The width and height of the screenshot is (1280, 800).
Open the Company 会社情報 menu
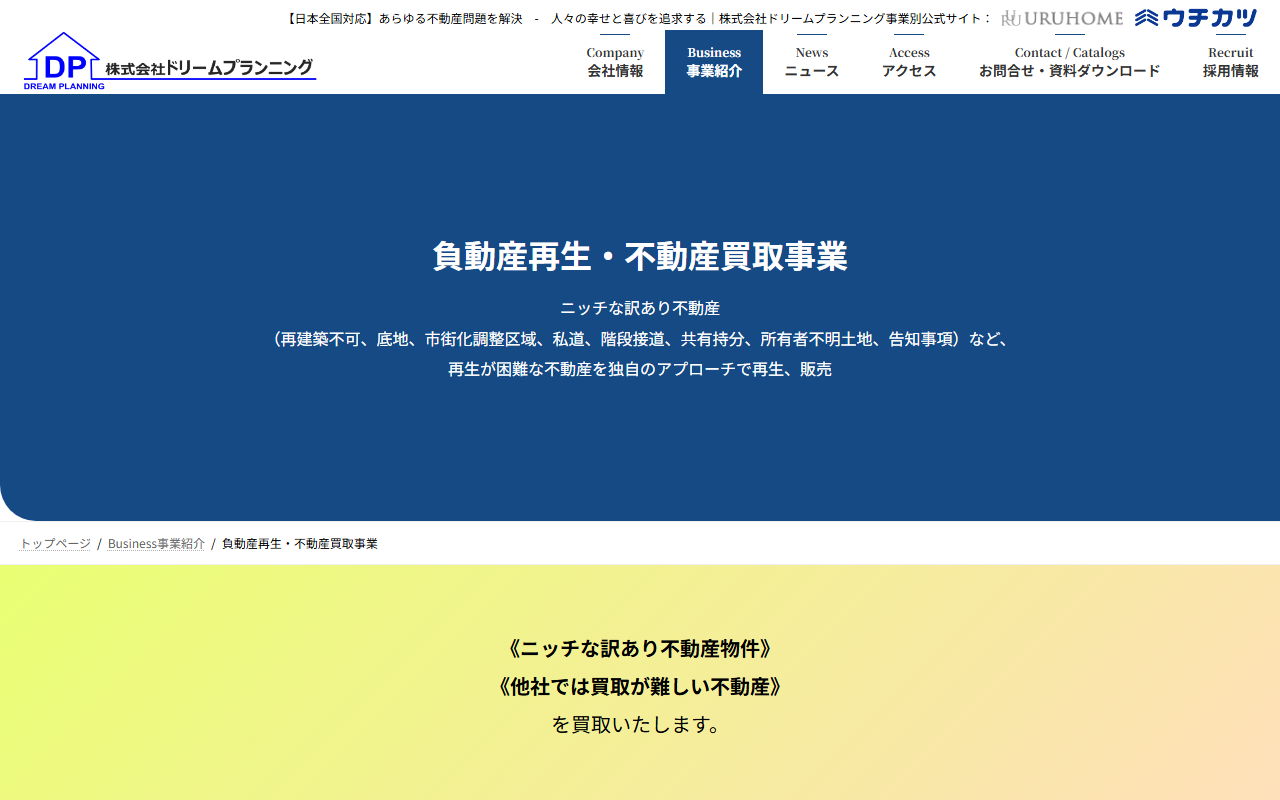pos(615,62)
